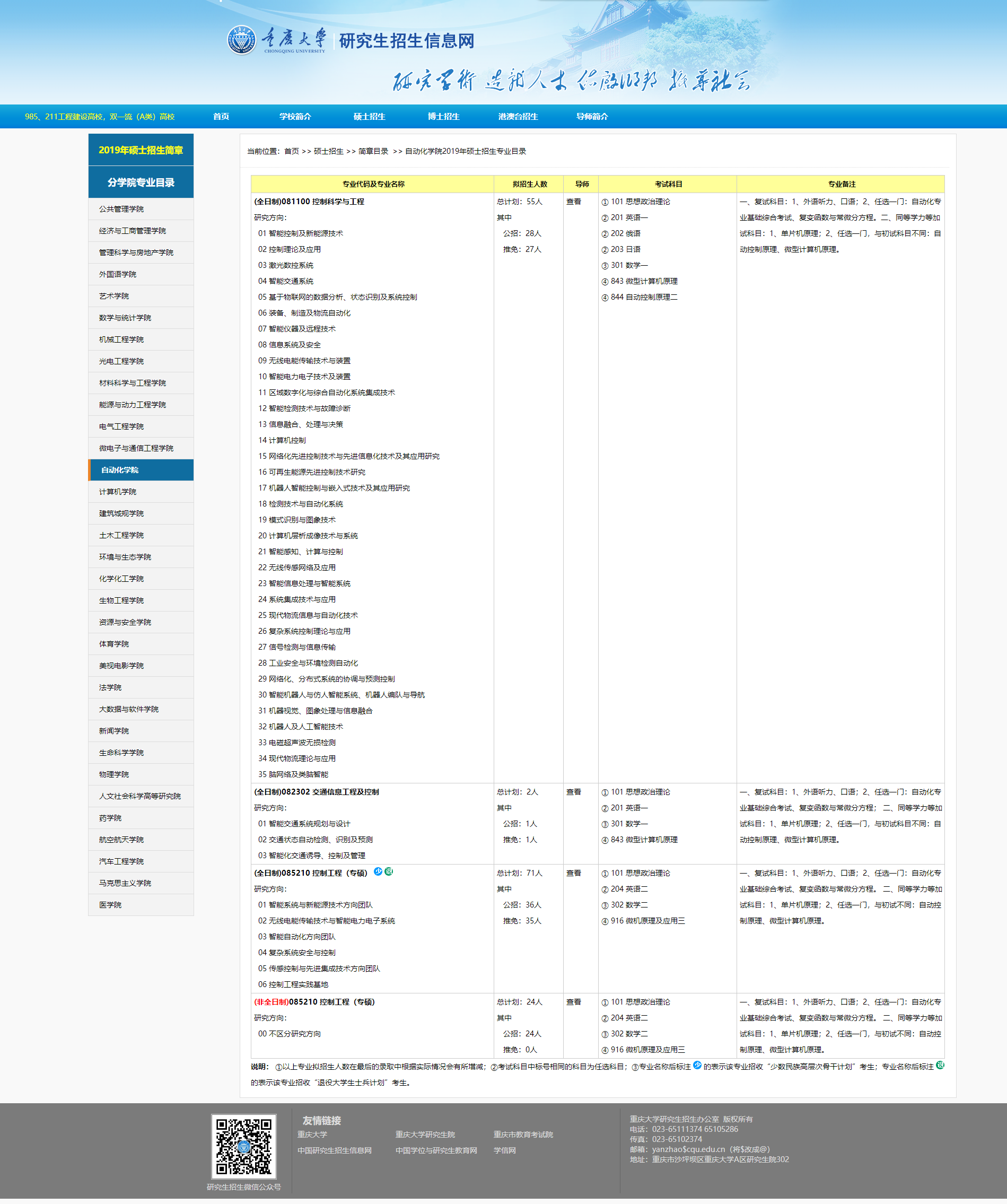Select 资源与安全学院 in the sidebar
1007x1204 pixels.
point(141,623)
